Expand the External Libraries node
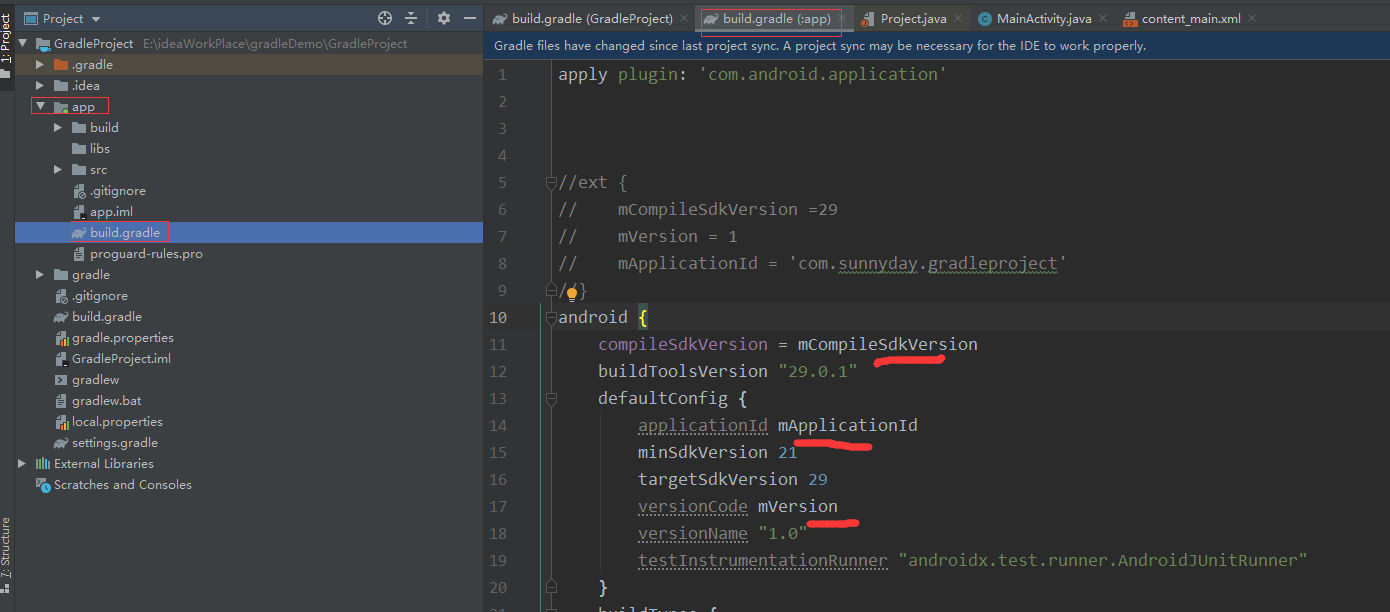Screen dimensions: 1390x612 [x=22, y=464]
